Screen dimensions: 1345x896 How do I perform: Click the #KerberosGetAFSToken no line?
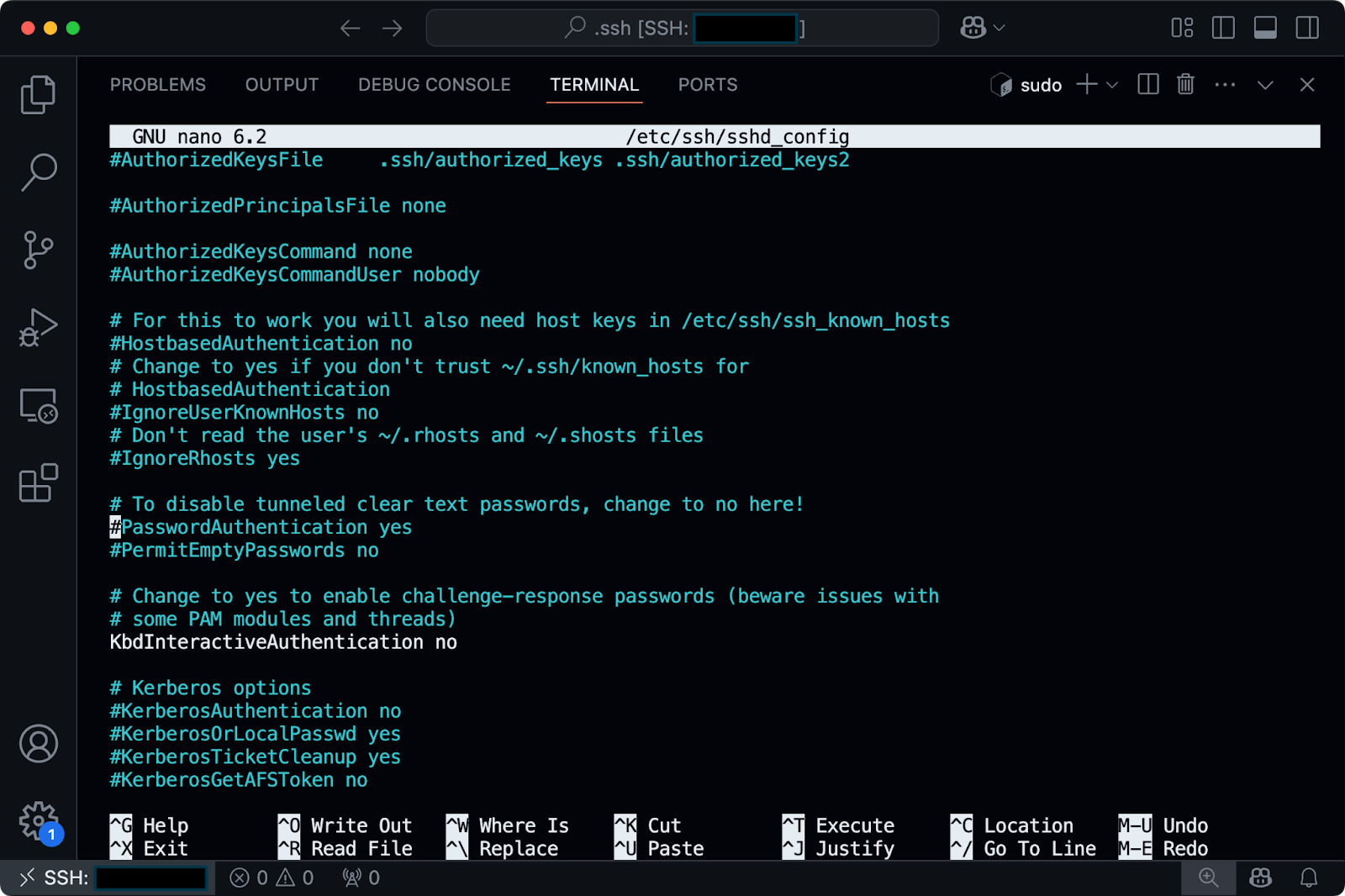click(x=239, y=780)
